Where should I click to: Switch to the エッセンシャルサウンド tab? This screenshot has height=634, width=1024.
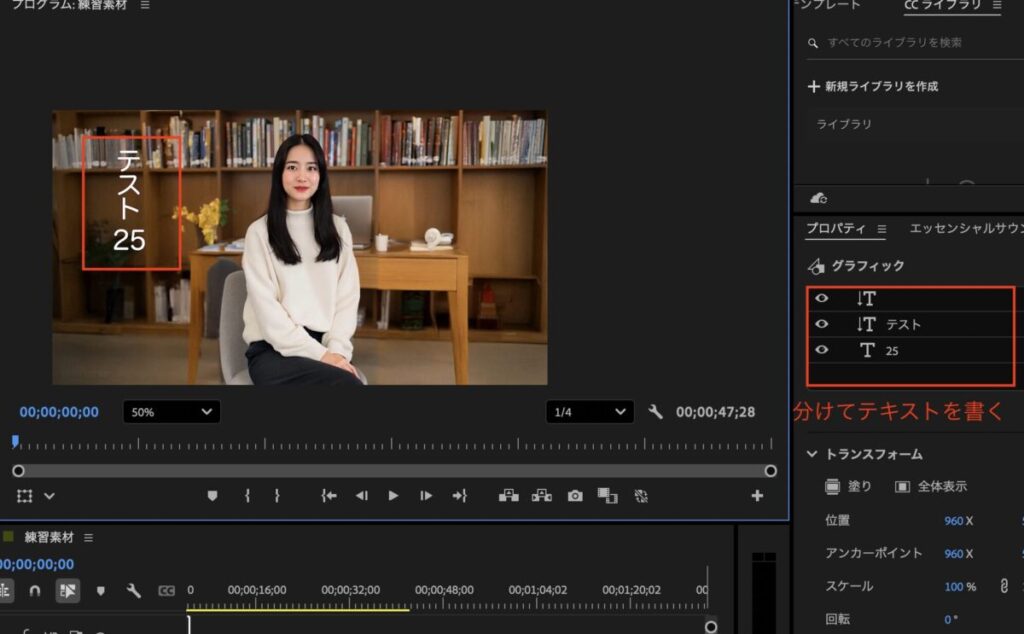pyautogui.click(x=965, y=228)
